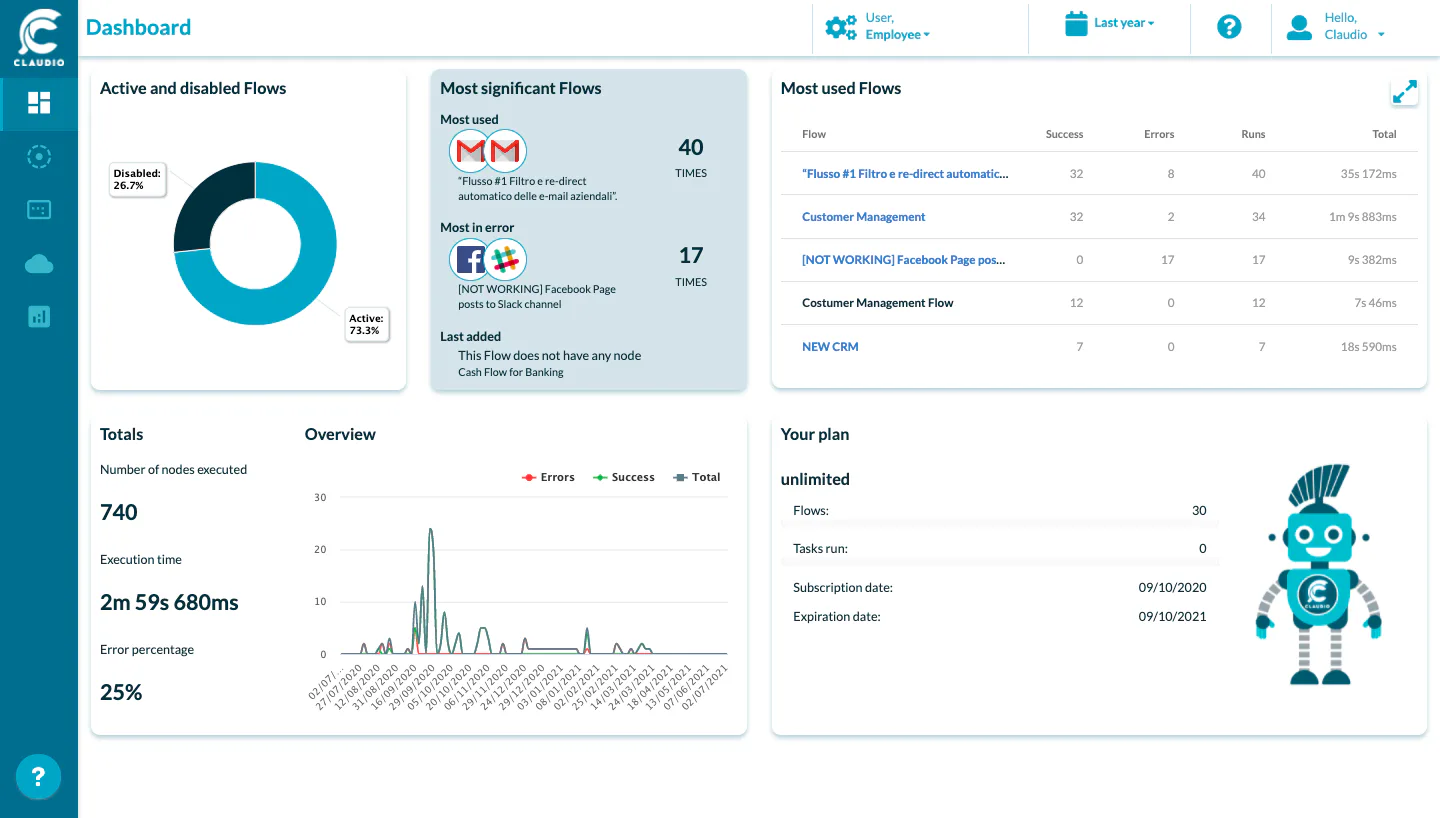
Task: Toggle the Success series in chart legend
Action: click(623, 477)
